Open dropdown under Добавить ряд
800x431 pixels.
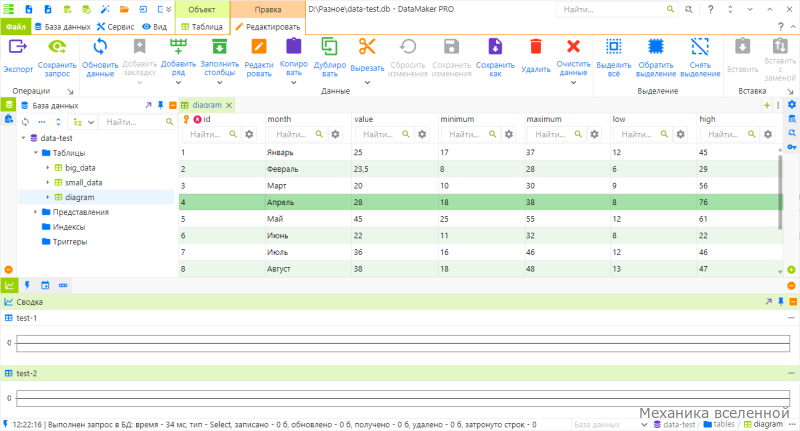(x=178, y=82)
